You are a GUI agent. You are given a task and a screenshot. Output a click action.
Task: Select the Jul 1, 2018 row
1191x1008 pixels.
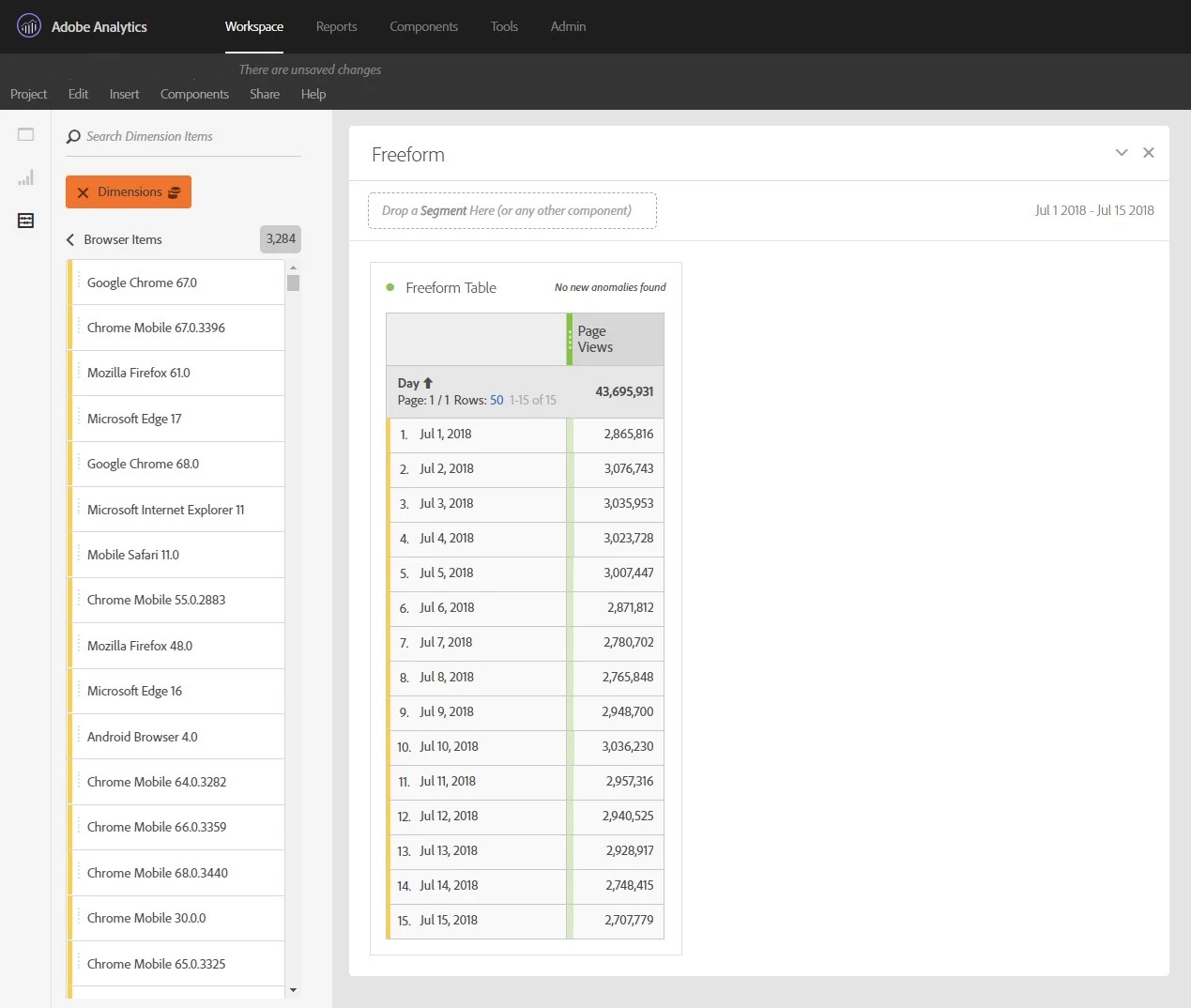coord(525,434)
